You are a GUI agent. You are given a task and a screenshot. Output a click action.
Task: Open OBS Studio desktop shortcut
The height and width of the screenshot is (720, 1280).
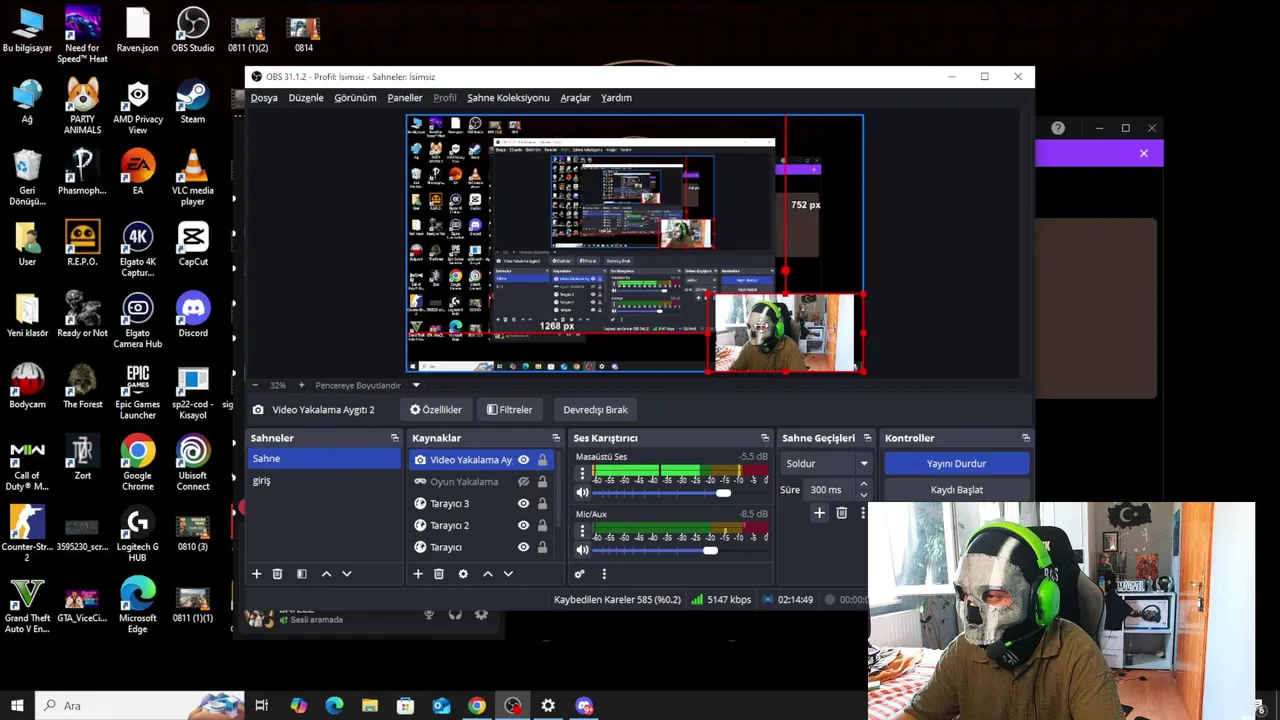coord(193,30)
